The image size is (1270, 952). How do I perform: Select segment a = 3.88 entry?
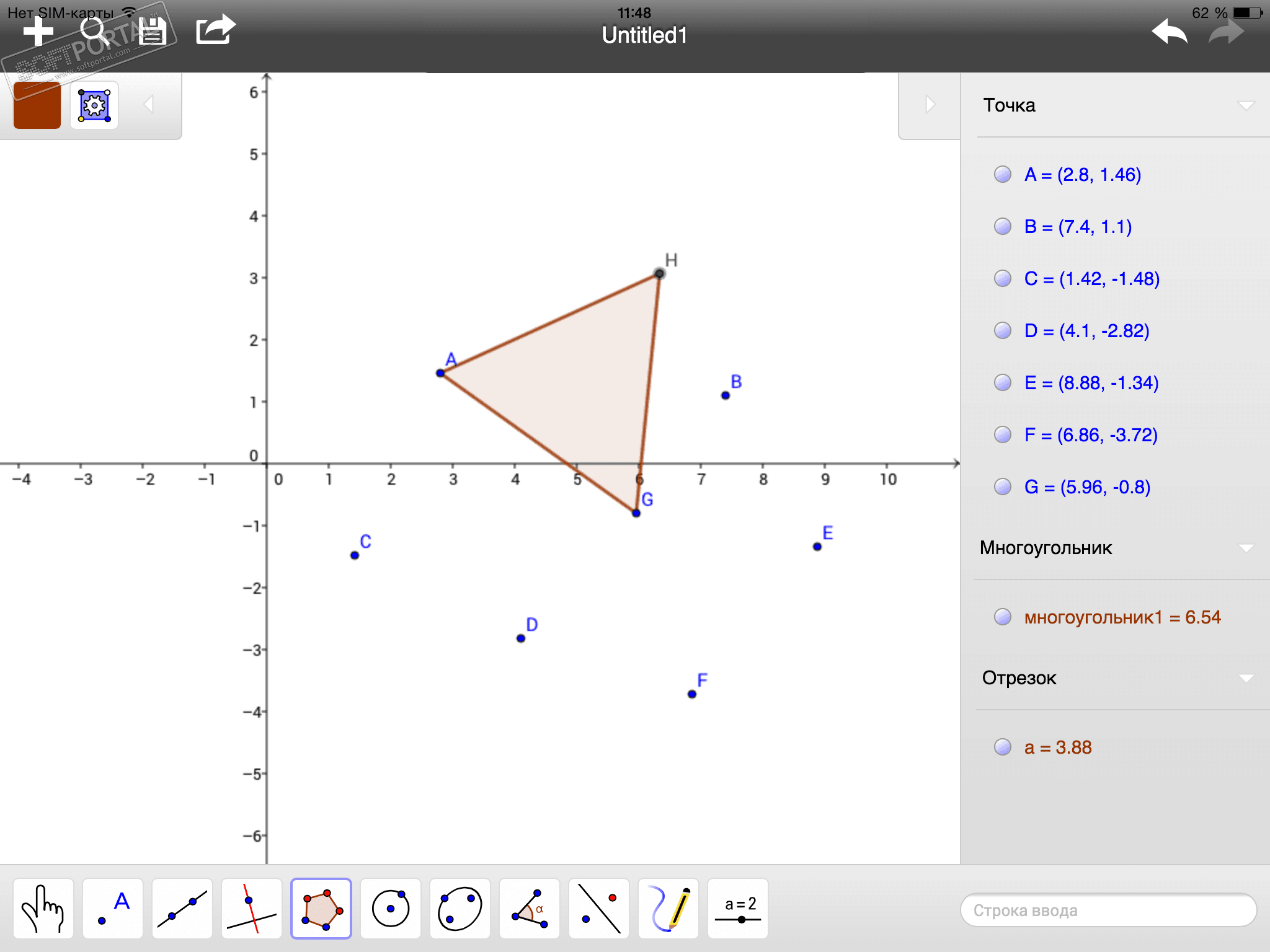coord(1058,747)
